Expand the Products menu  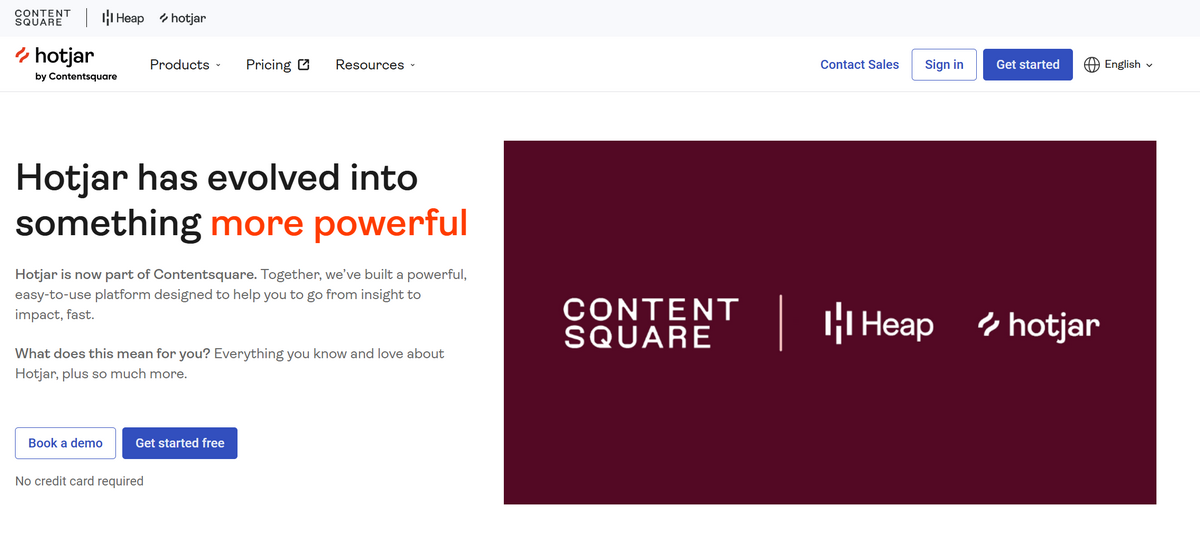click(185, 65)
